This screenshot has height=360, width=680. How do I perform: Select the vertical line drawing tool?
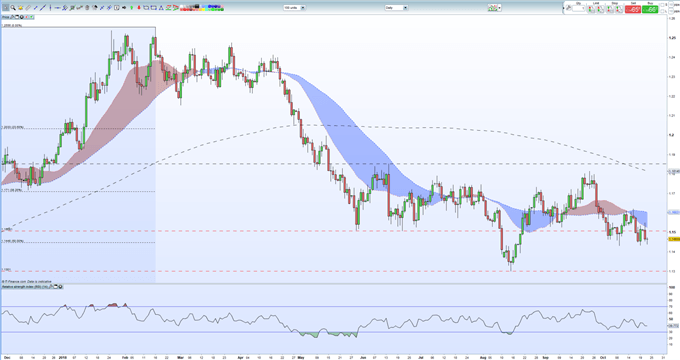coord(50,7)
